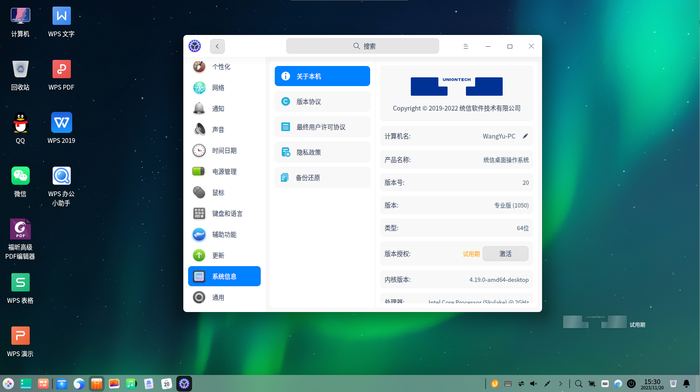The image size is (700, 392).
Task: Select WPS 演示 desktop icon
Action: pos(20,342)
